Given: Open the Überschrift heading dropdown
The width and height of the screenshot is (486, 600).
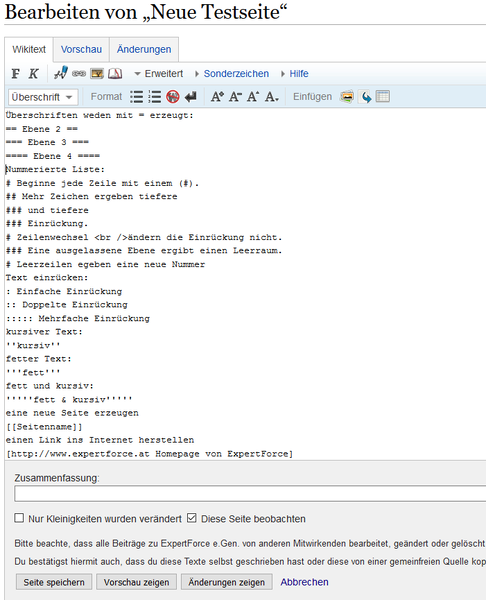Looking at the screenshot, I should coord(43,97).
